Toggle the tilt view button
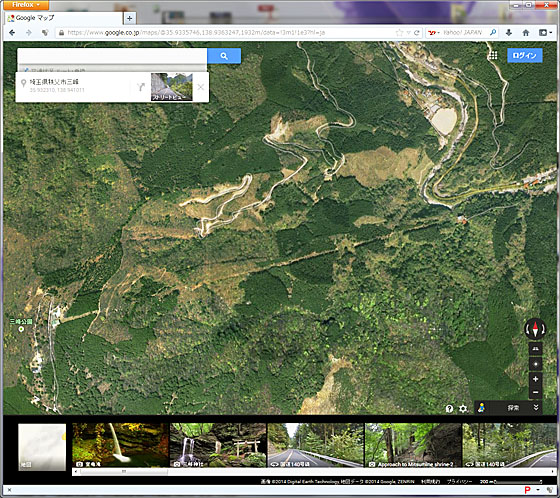 pos(535,348)
